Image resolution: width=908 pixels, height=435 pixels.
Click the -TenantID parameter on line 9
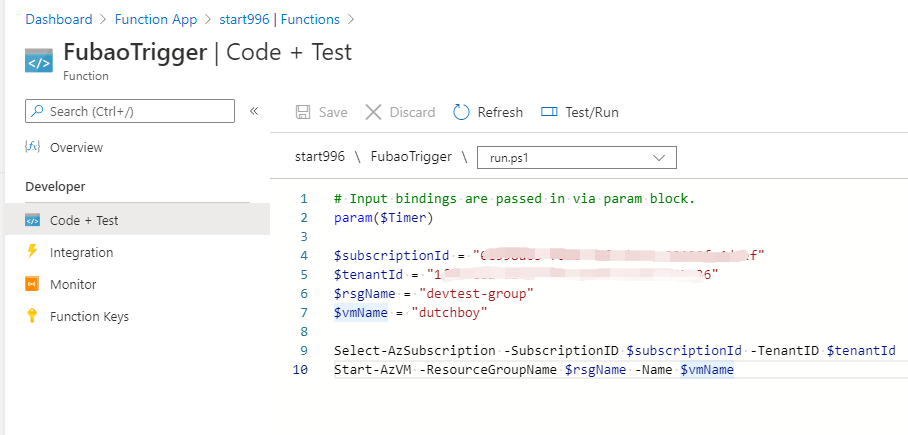[785, 350]
